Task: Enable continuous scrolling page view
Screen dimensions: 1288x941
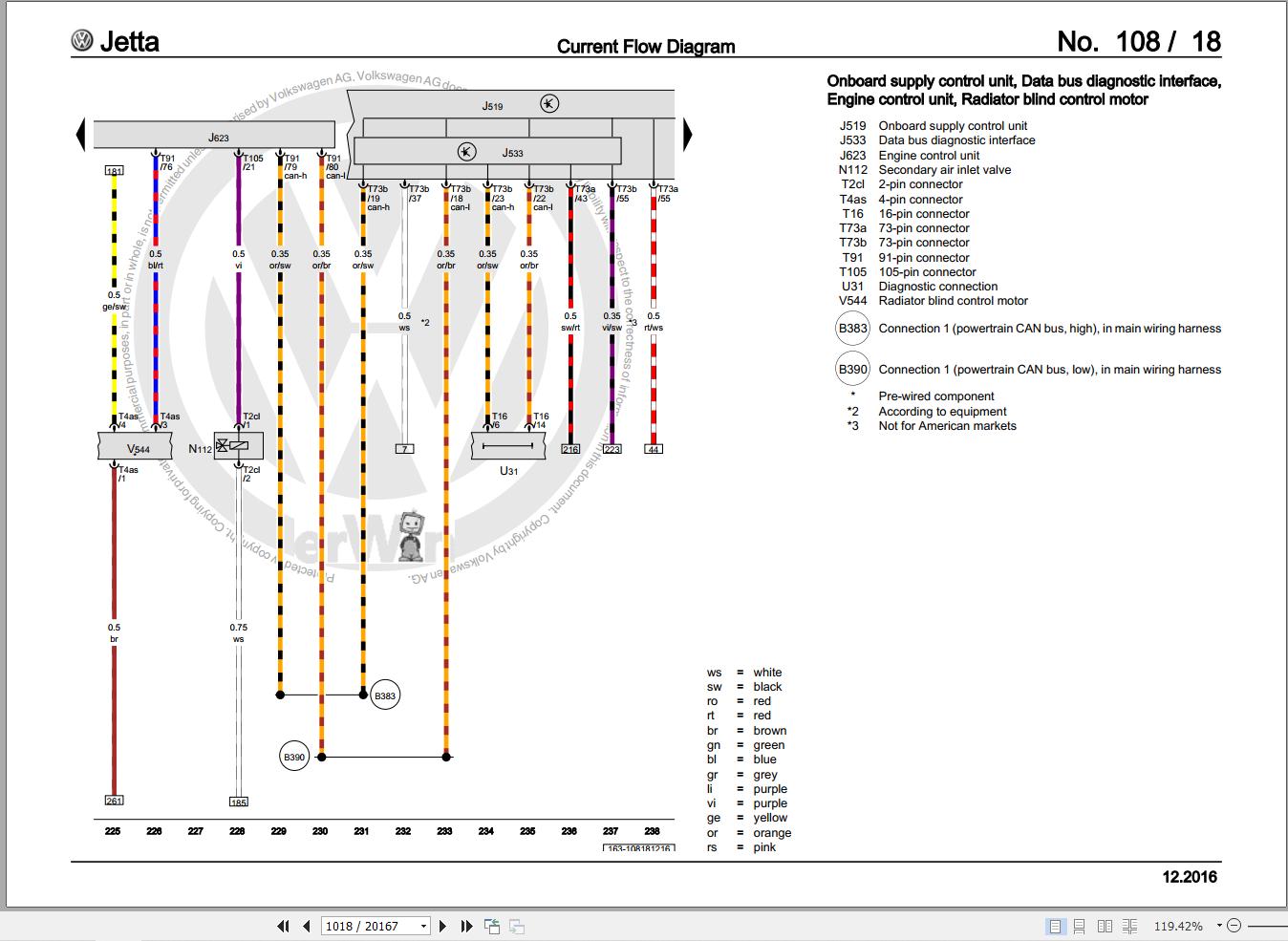Action: click(x=1079, y=926)
